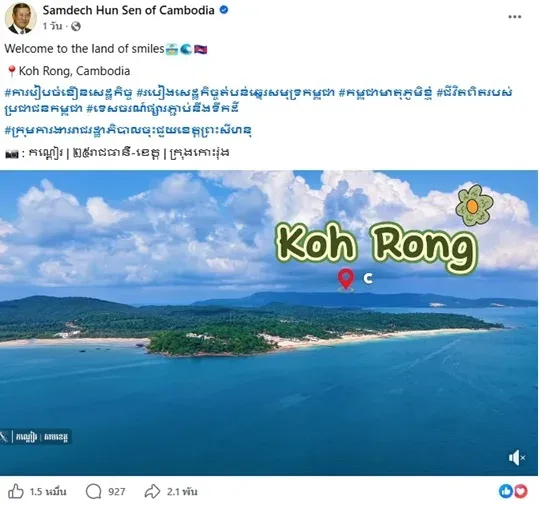This screenshot has height=505, width=539.
Task: Click Koh Rong title overlay in video
Action: point(377,246)
